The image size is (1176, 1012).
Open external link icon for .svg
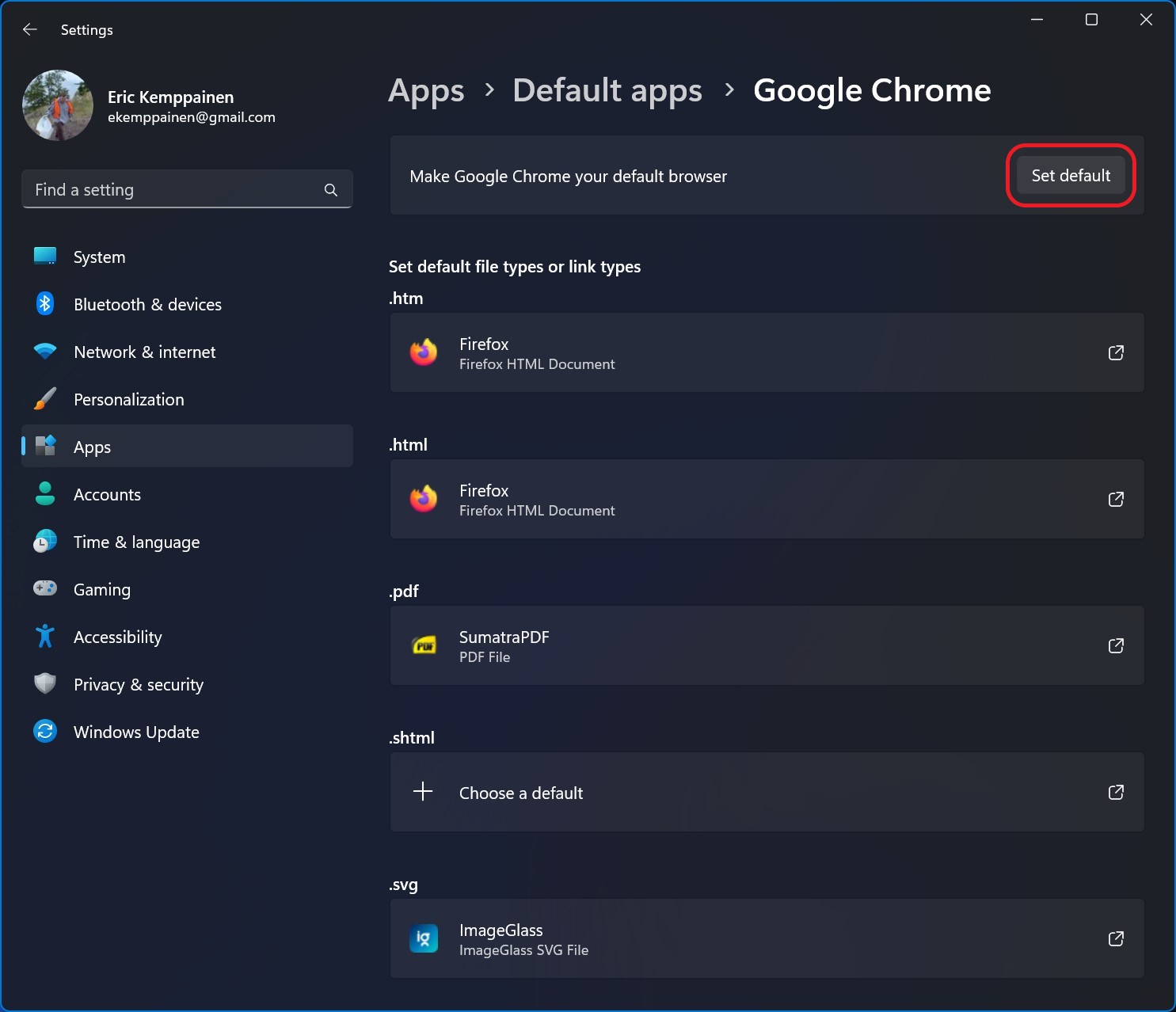[1116, 938]
